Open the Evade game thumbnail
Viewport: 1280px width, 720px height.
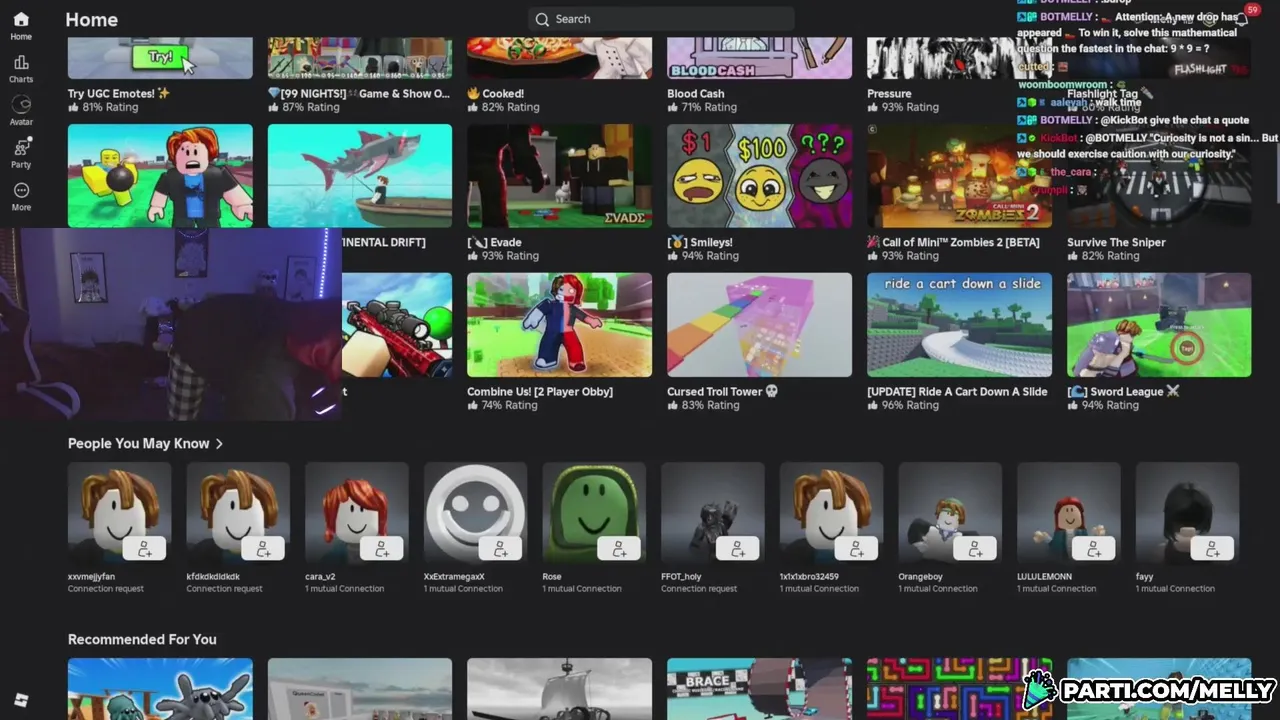559,176
